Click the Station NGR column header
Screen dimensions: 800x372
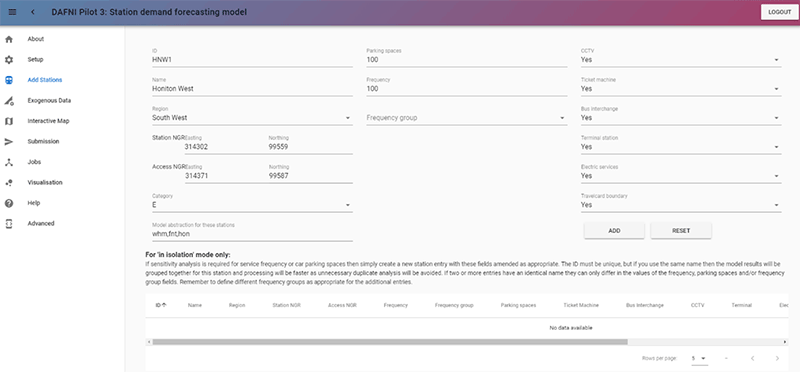point(287,305)
